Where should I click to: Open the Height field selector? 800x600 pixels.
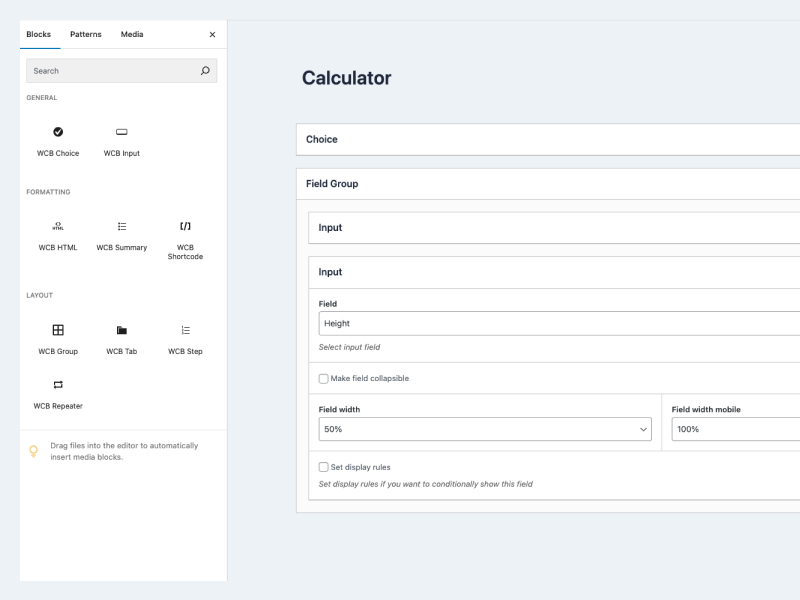[x=558, y=323]
